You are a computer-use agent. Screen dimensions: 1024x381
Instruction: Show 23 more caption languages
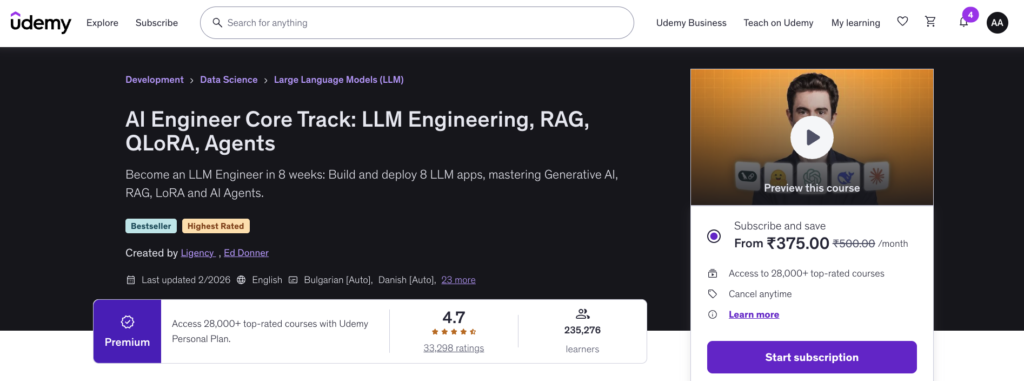click(458, 280)
